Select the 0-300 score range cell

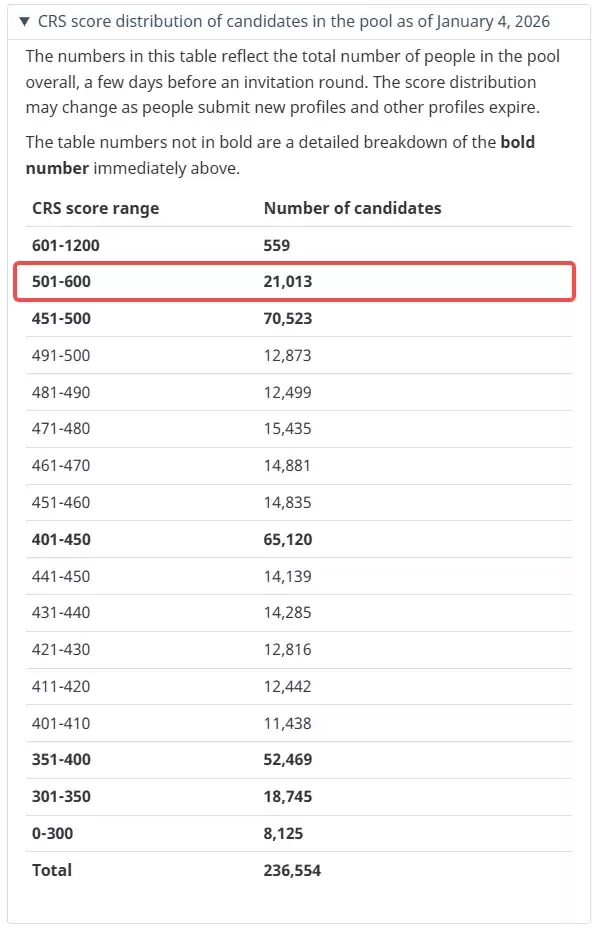click(x=53, y=833)
